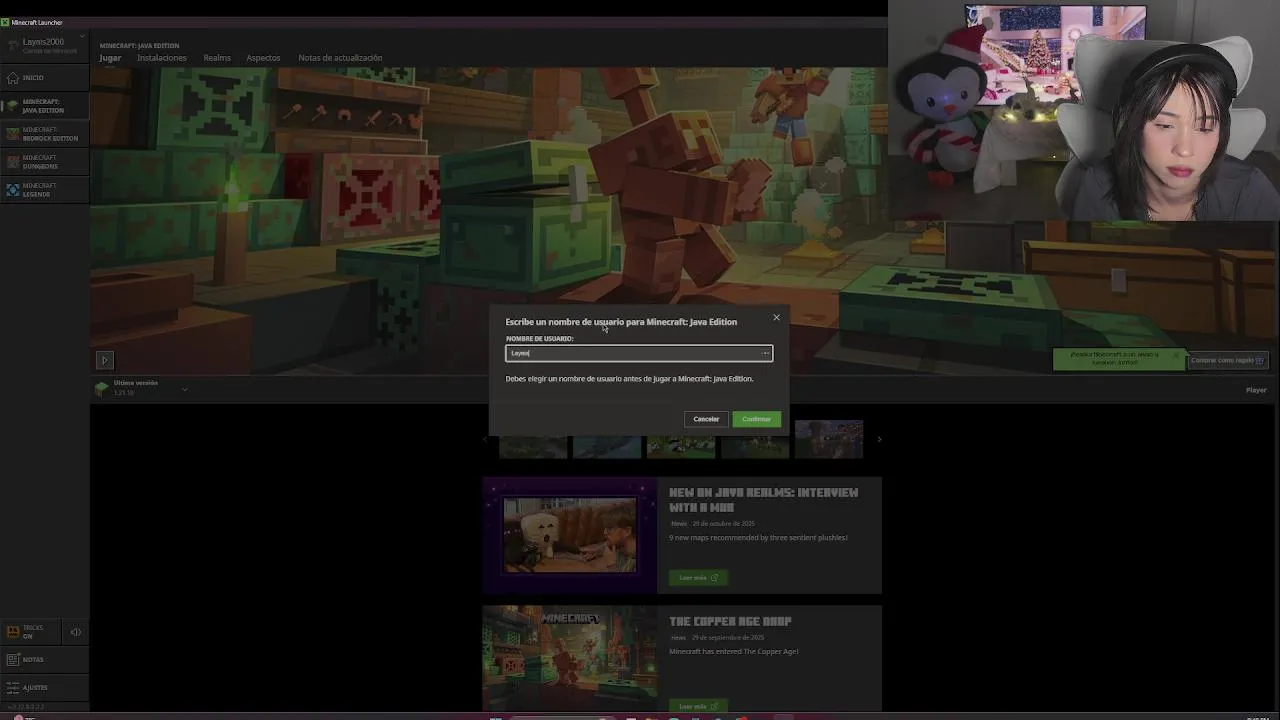The width and height of the screenshot is (1280, 720).
Task: Switch to the Instalaciones tab
Action: pyautogui.click(x=162, y=58)
